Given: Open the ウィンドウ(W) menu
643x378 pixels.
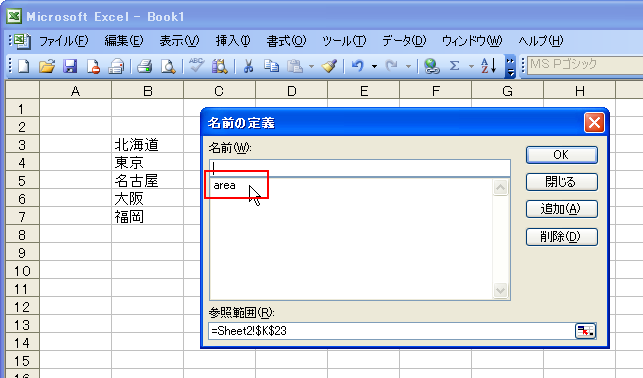Looking at the screenshot, I should point(472,41).
